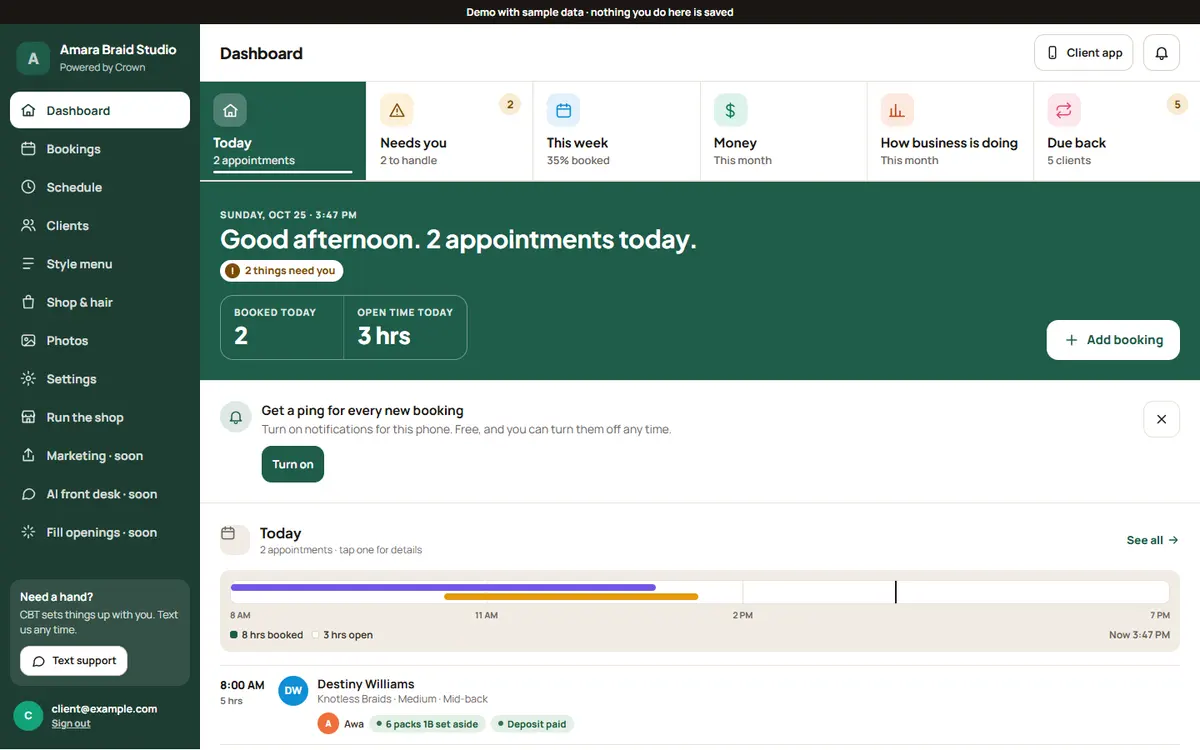Turn on booking notifications
The image size is (1200, 750).
293,464
